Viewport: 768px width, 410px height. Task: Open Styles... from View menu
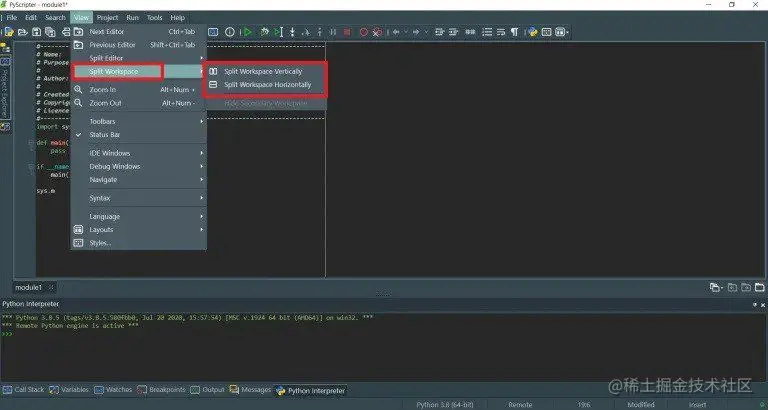pos(139,243)
